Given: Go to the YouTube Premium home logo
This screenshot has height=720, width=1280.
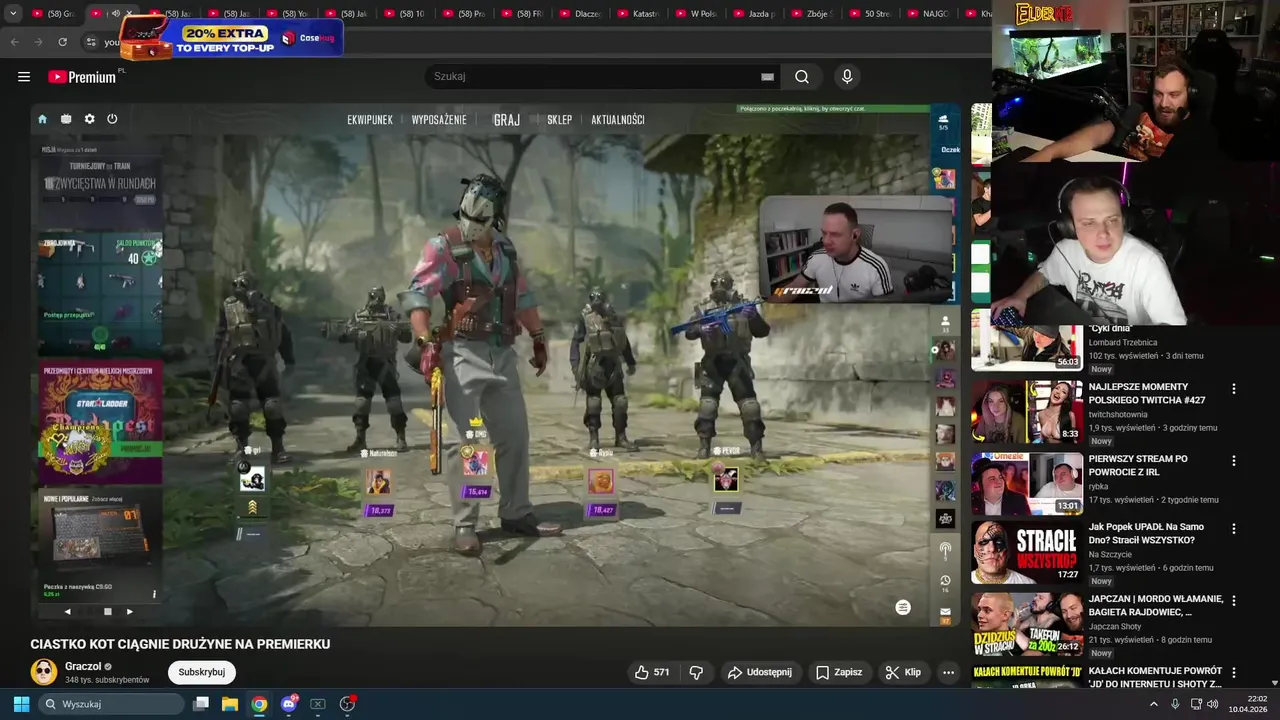Looking at the screenshot, I should 82,77.
